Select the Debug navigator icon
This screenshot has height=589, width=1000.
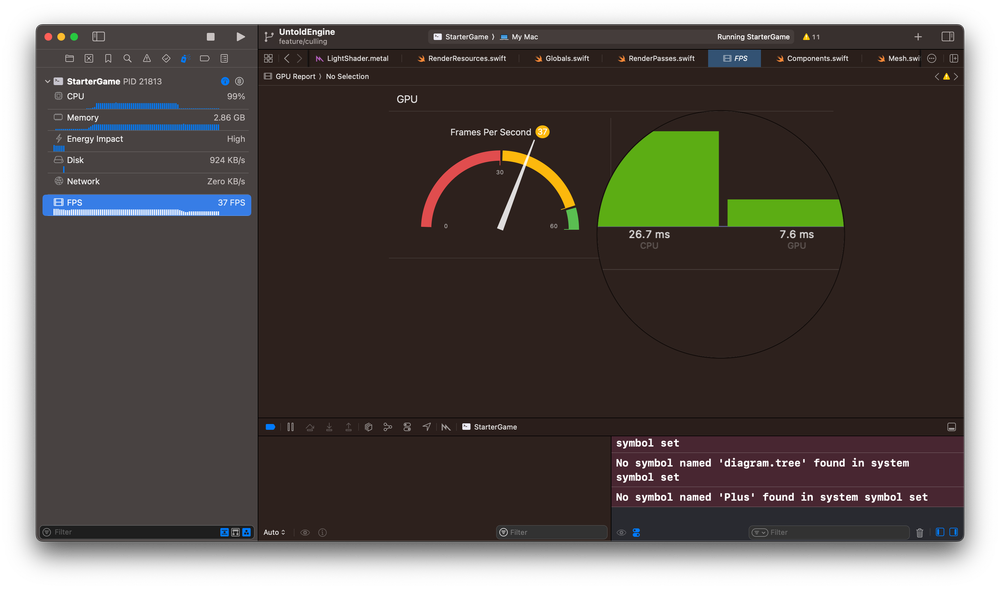(x=185, y=59)
